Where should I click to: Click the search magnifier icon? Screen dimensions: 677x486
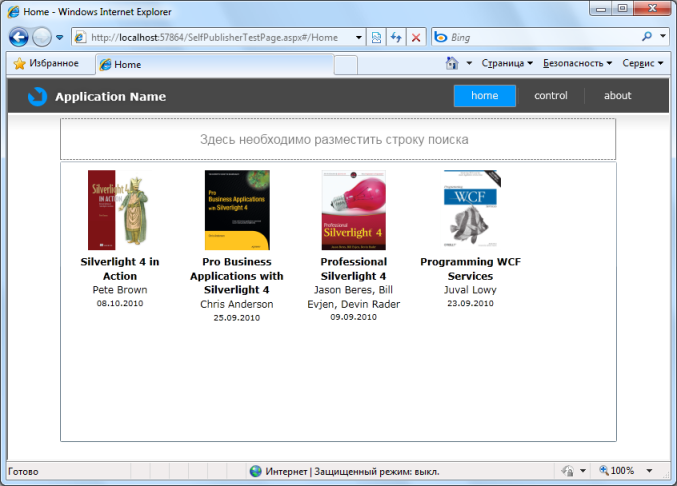coord(645,37)
